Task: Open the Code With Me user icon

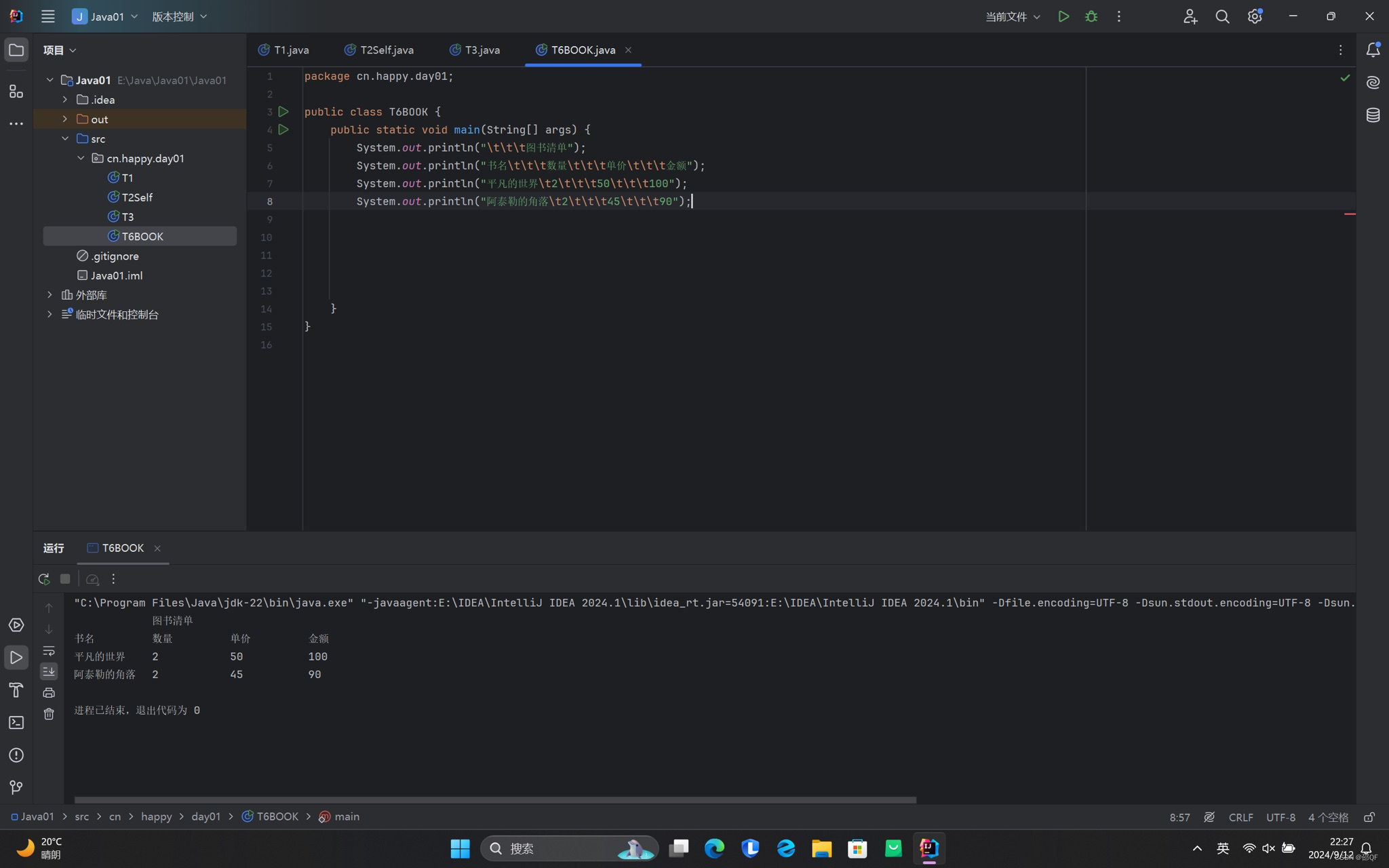Action: [x=1190, y=16]
